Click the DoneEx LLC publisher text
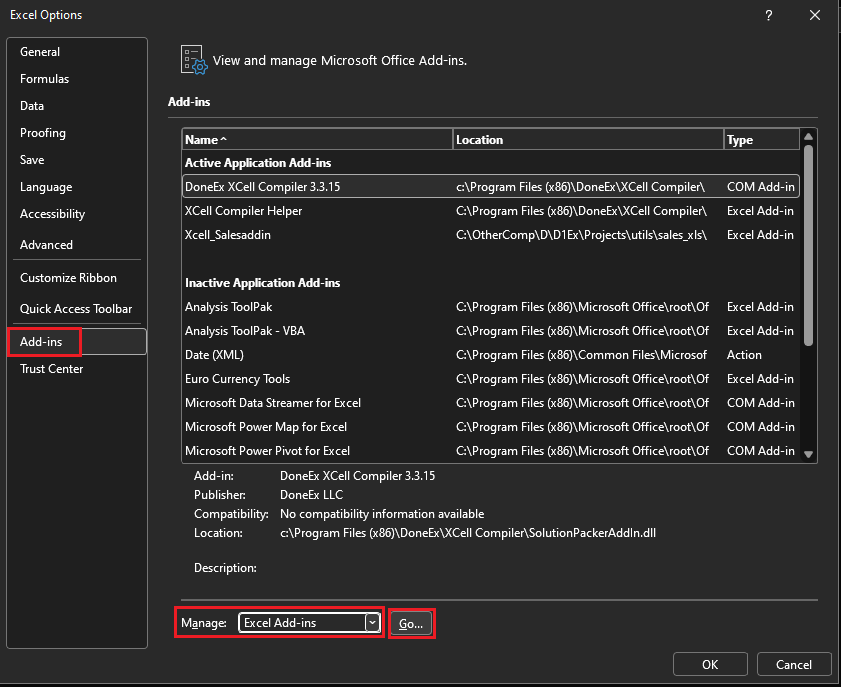 [311, 495]
